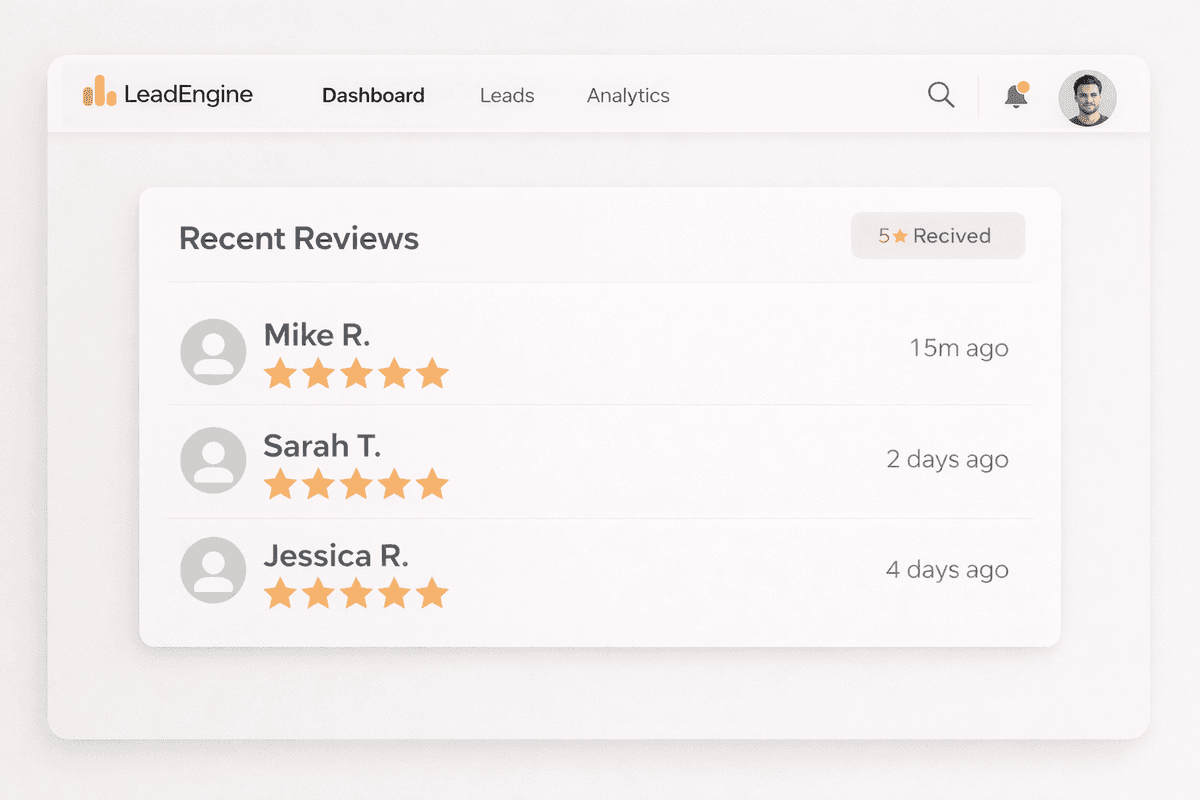1200x800 pixels.
Task: Open the search icon in the navbar
Action: (940, 94)
